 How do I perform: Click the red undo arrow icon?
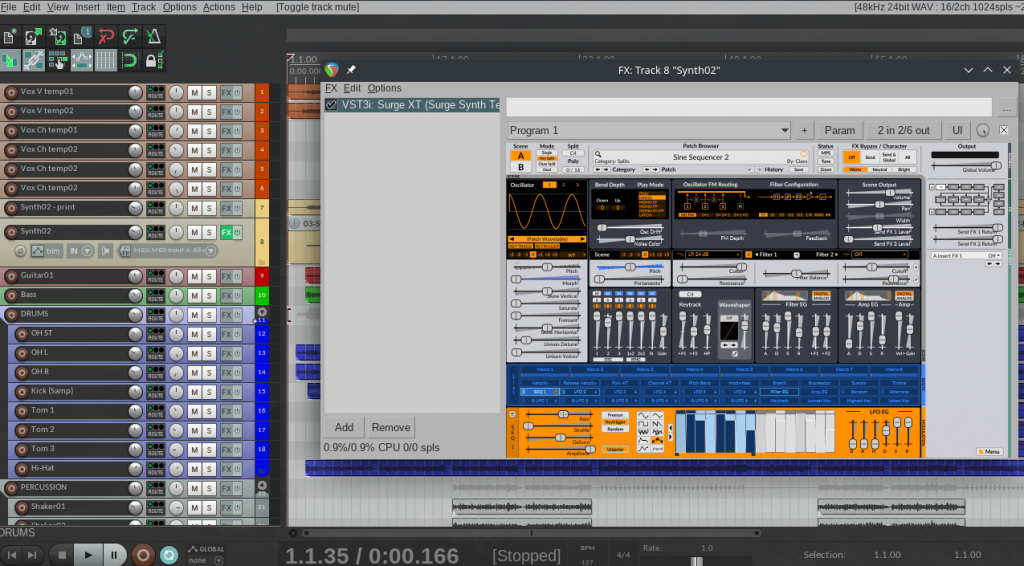(x=106, y=37)
